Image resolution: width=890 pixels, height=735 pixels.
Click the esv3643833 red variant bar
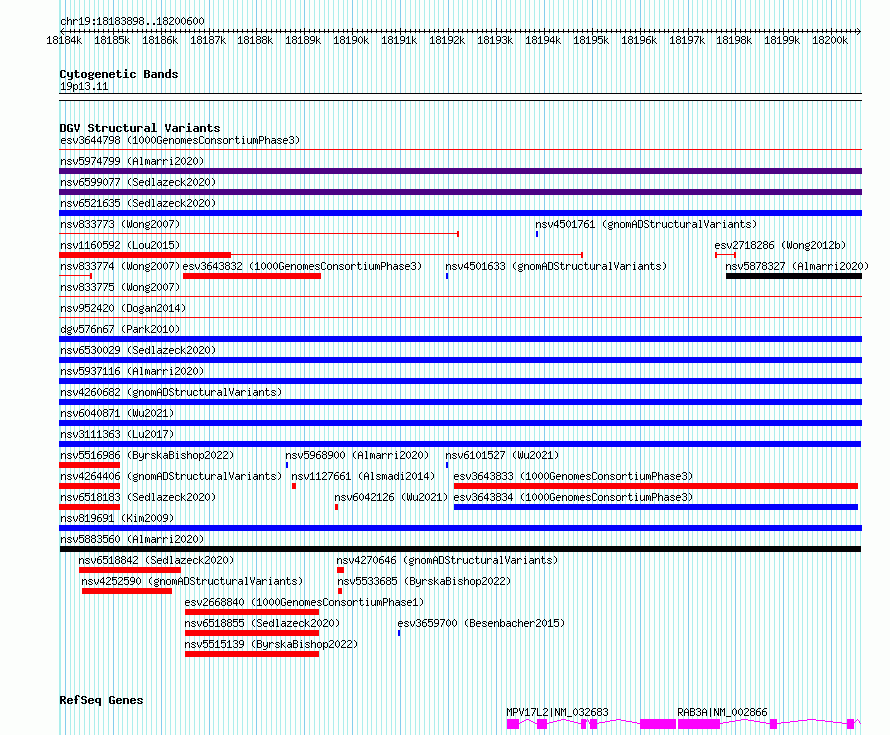point(656,486)
